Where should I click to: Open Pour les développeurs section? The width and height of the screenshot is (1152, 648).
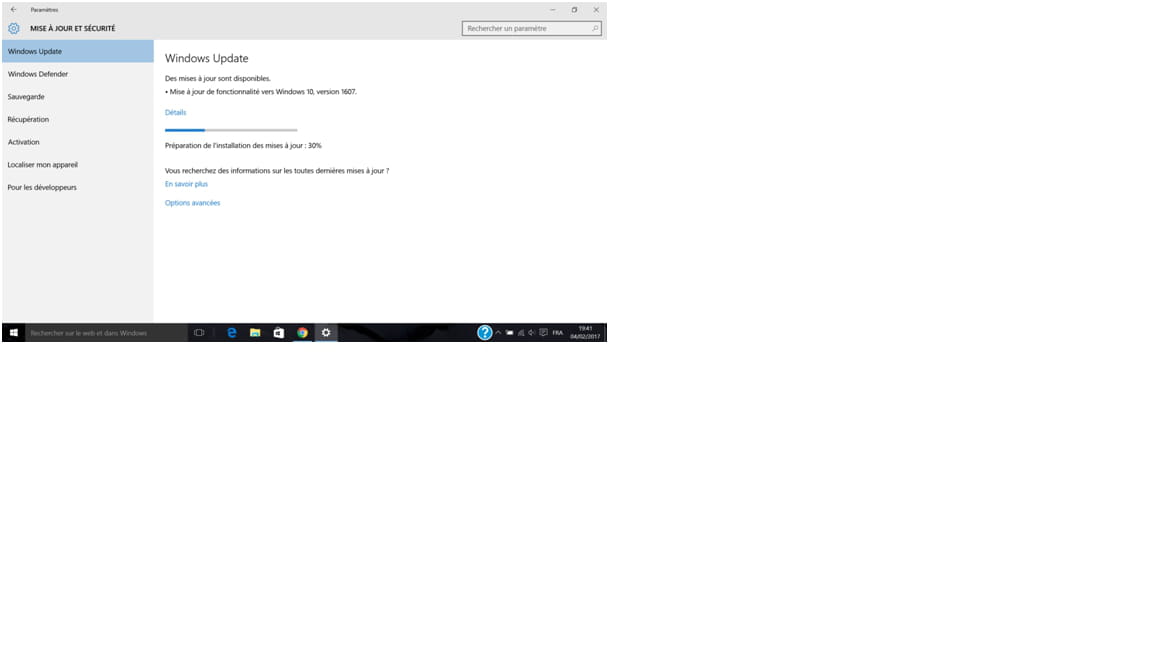click(78, 187)
